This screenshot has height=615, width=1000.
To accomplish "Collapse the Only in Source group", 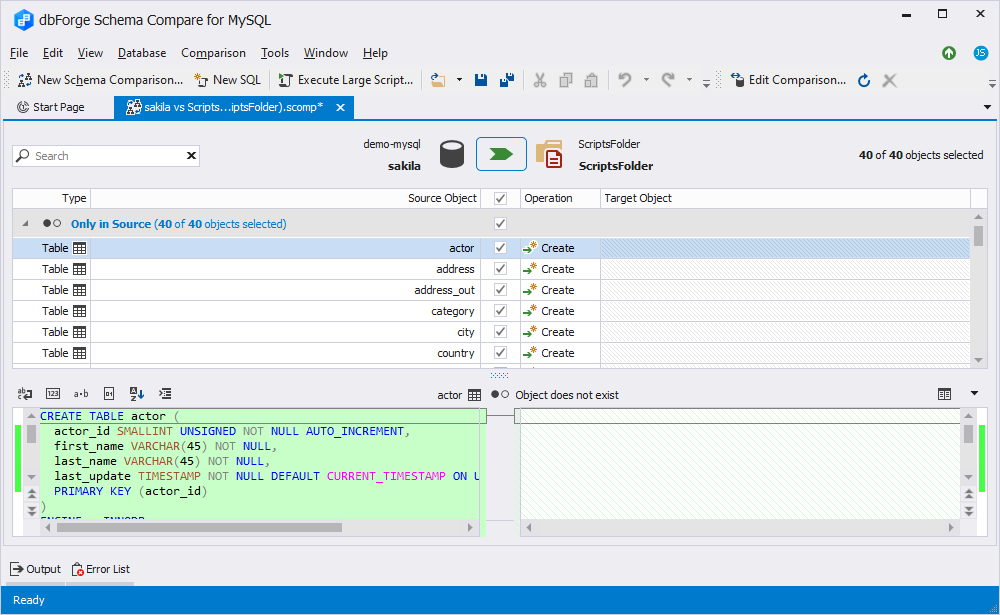I will point(26,223).
